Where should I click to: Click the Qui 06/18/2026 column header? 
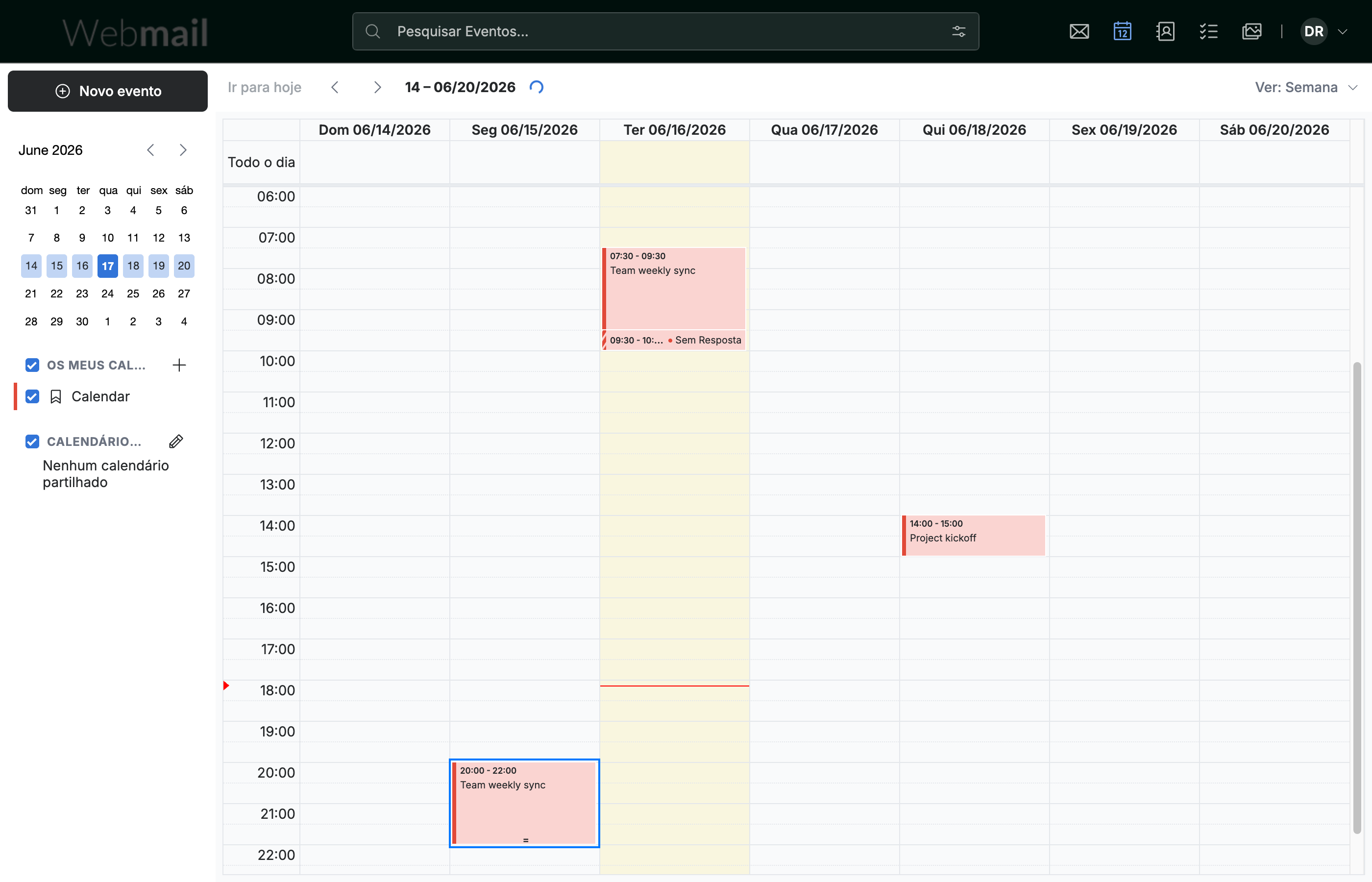coord(974,130)
